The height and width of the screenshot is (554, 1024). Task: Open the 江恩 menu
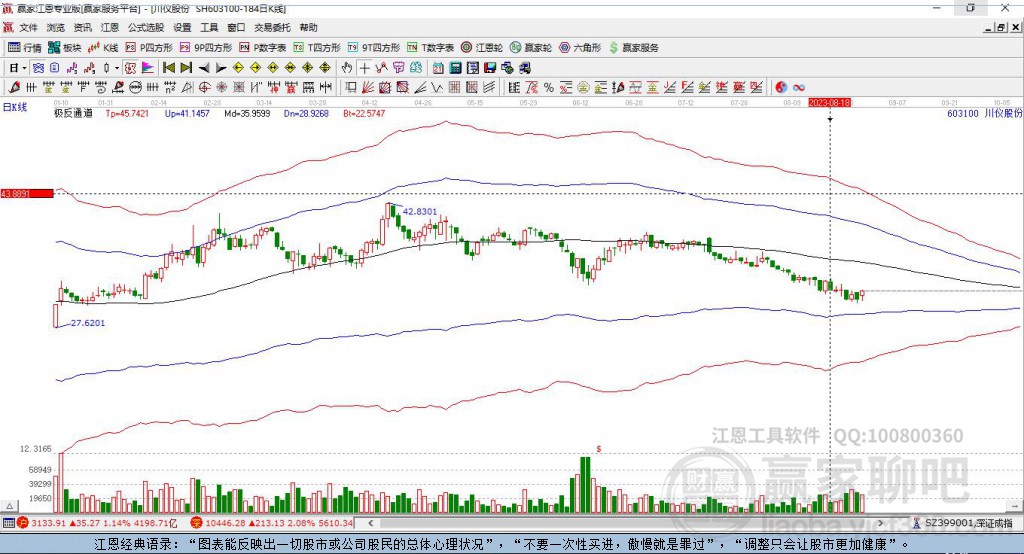[x=110, y=27]
